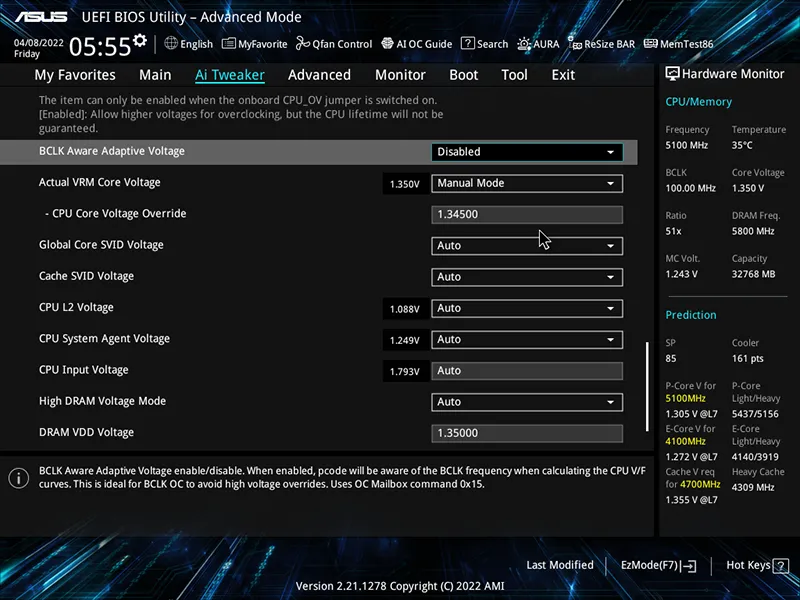
Task: Click the ReSize BAR icon
Action: [575, 43]
